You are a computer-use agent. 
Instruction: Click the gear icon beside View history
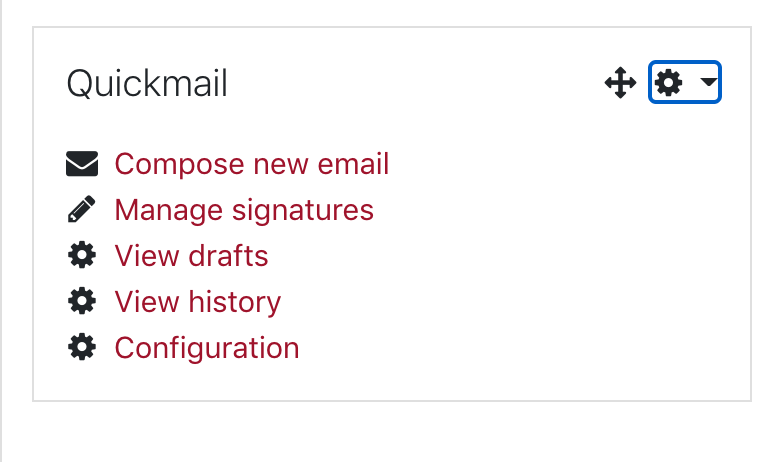click(x=82, y=301)
